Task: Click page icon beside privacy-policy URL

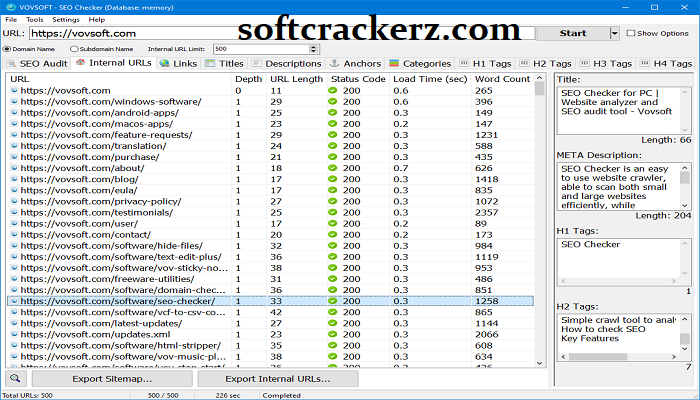Action: pos(14,201)
